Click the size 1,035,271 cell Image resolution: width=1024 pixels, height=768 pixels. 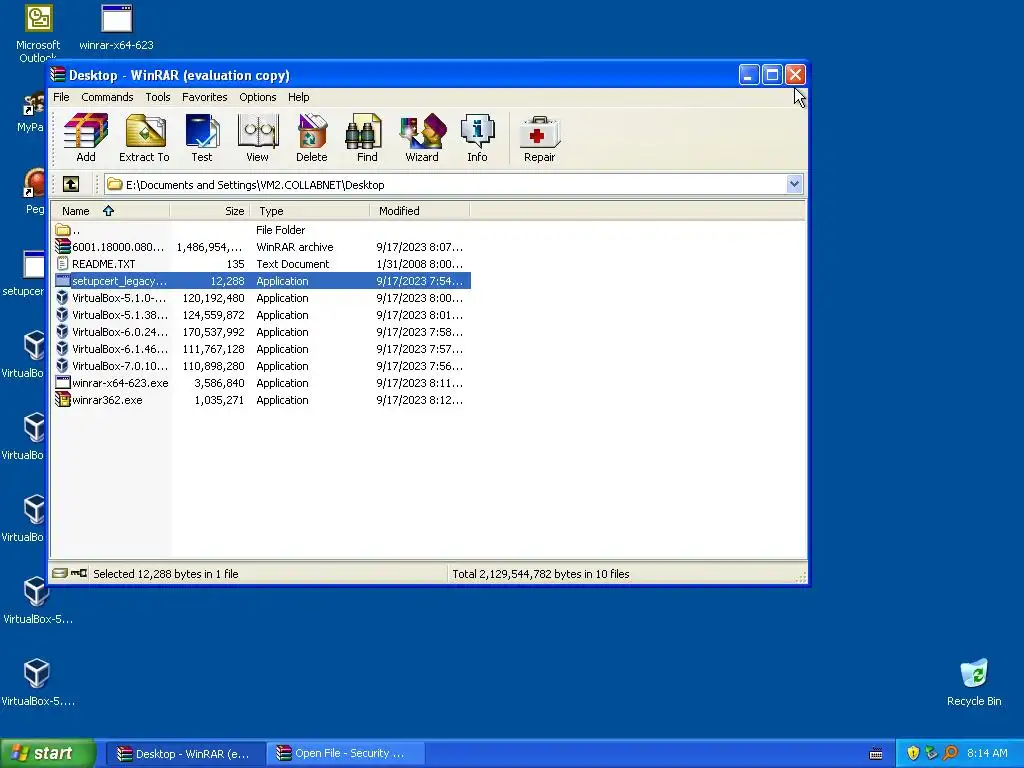click(219, 400)
